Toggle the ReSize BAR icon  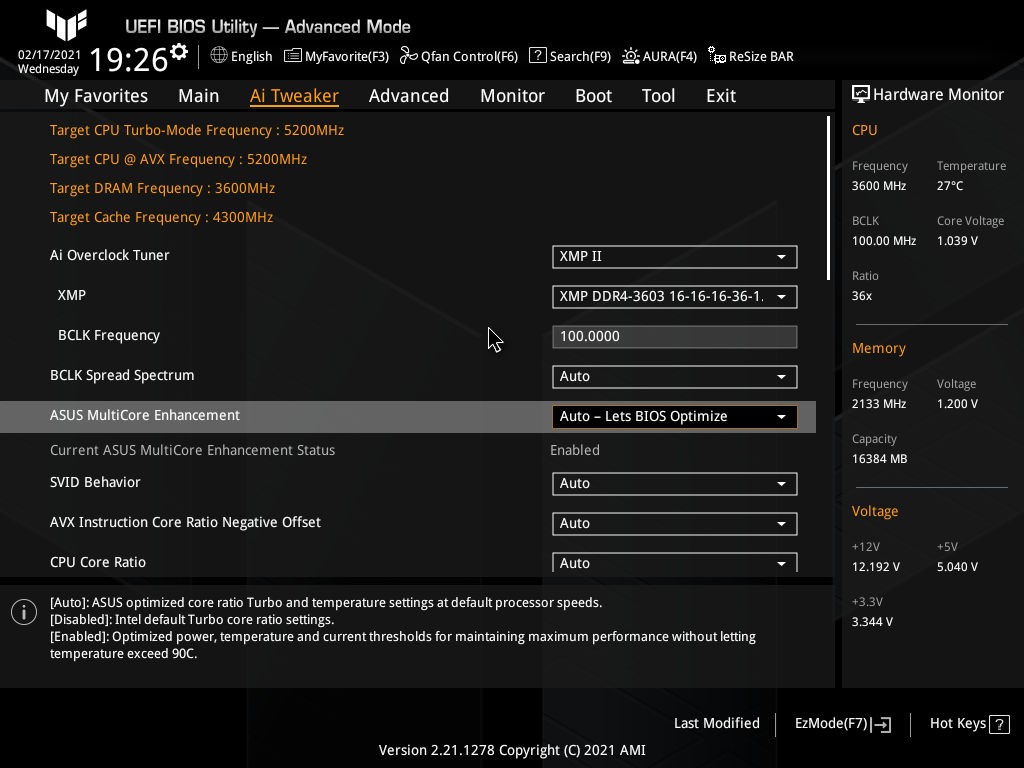click(716, 56)
